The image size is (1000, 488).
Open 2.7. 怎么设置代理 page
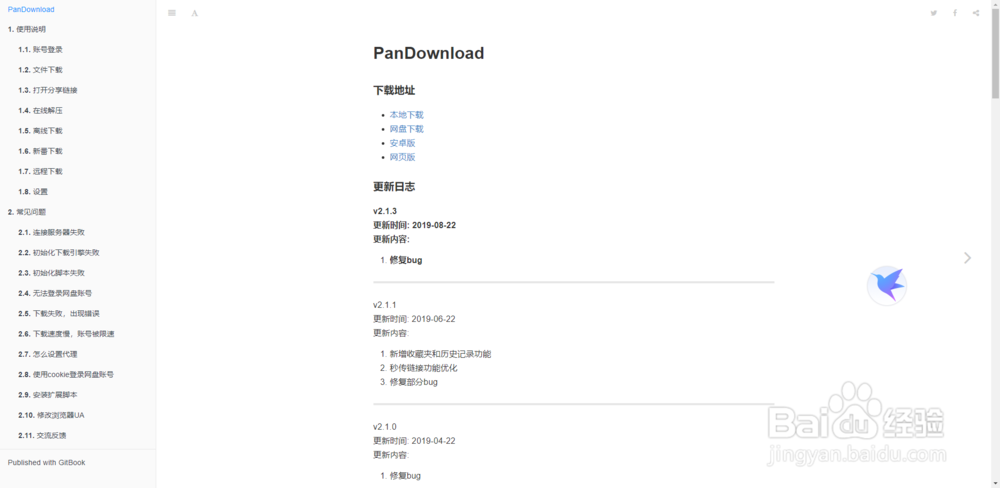tap(48, 354)
